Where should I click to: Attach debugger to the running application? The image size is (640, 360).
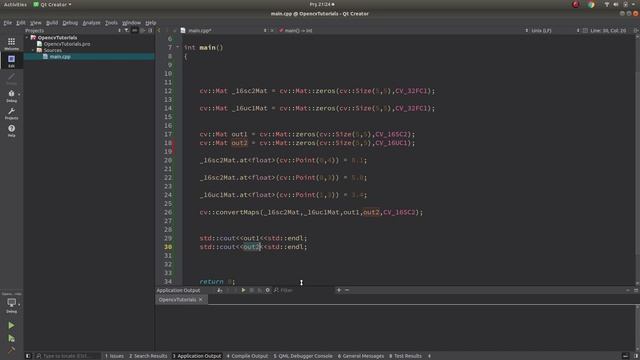[x=260, y=290]
